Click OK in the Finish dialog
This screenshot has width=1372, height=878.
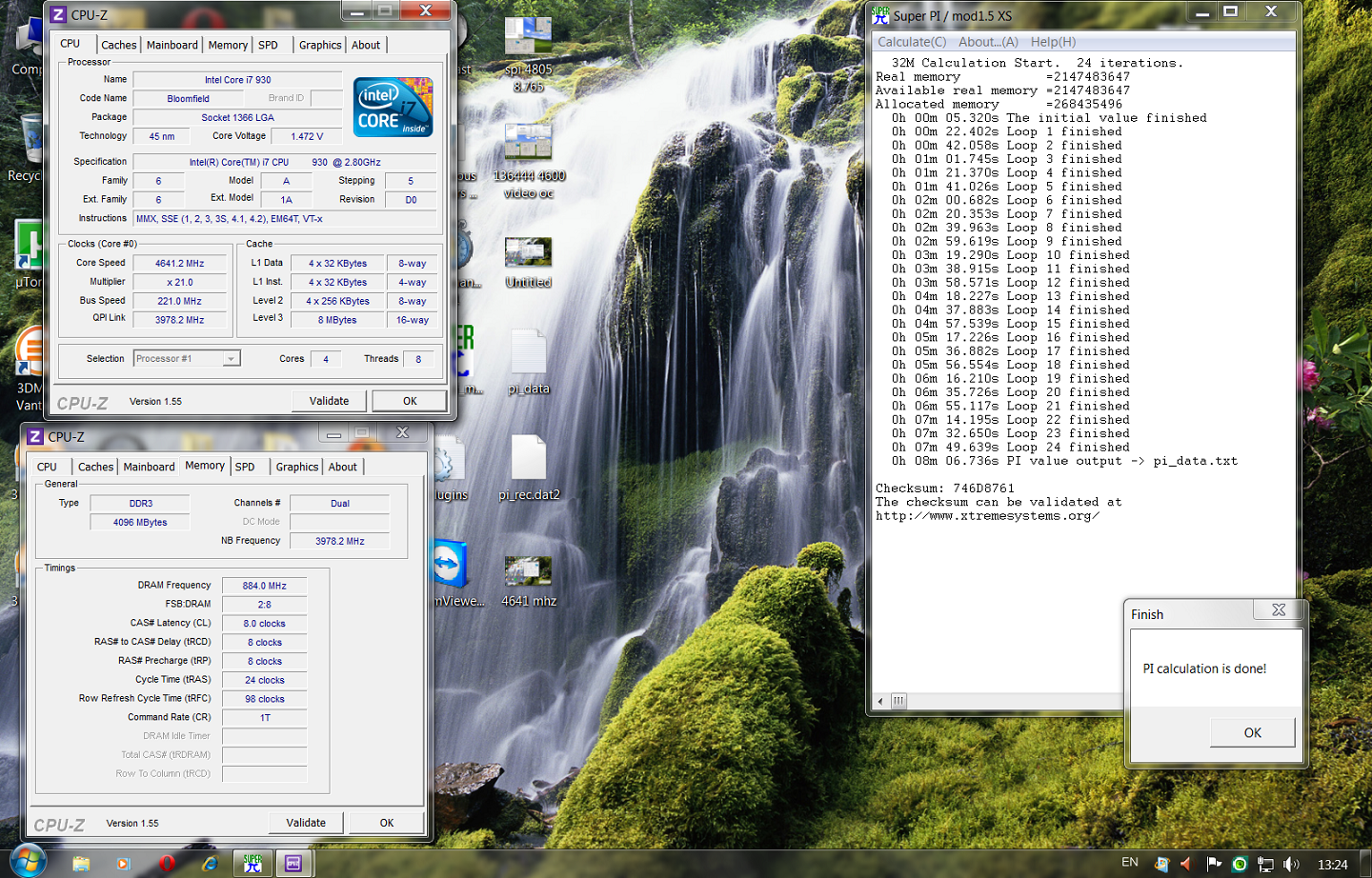coord(1253,732)
